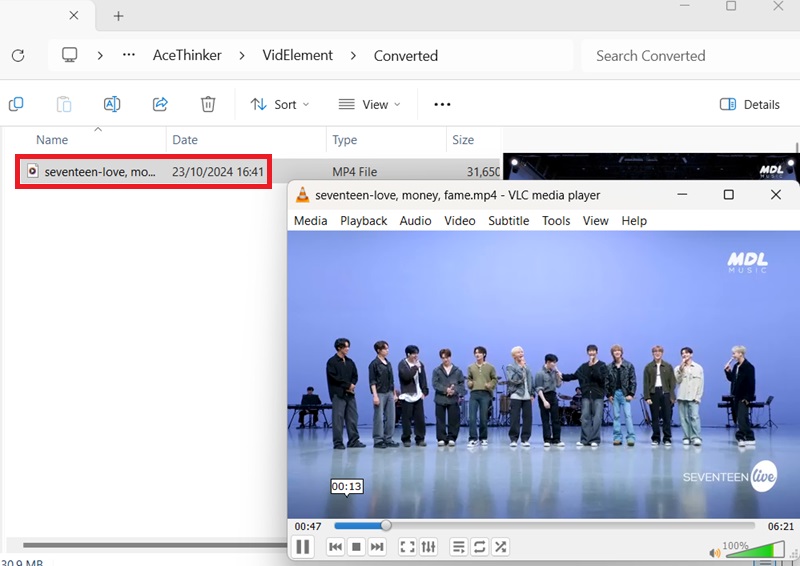
Task: Click the VLC seek handle
Action: pyautogui.click(x=386, y=526)
